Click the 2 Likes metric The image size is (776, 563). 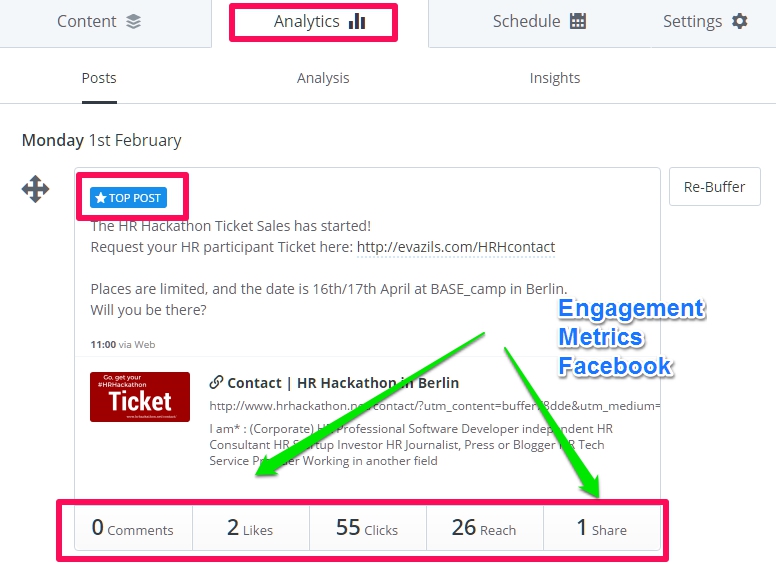[x=250, y=528]
